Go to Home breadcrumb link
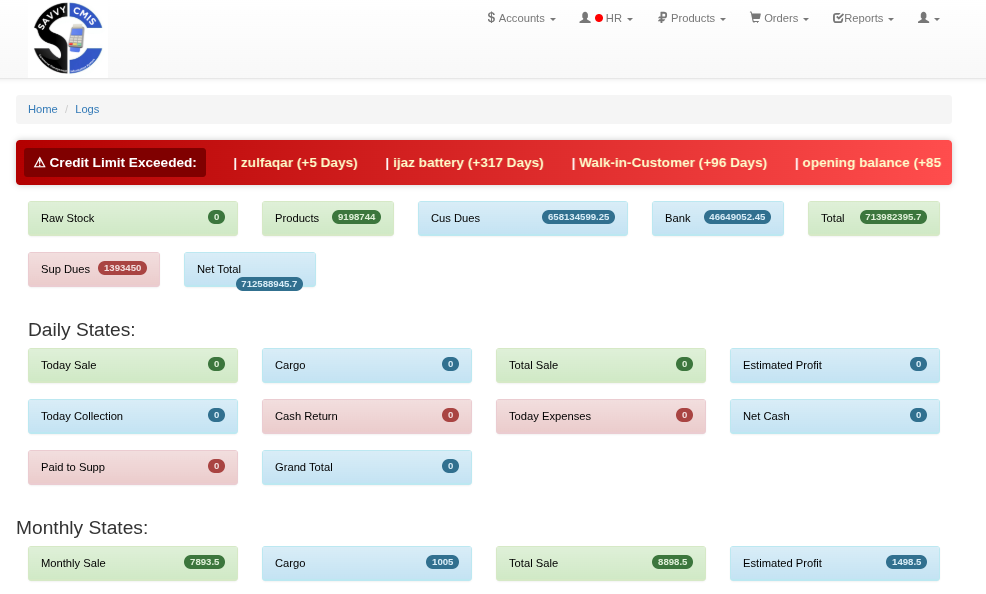Viewport: 986px width, 594px height. click(43, 109)
